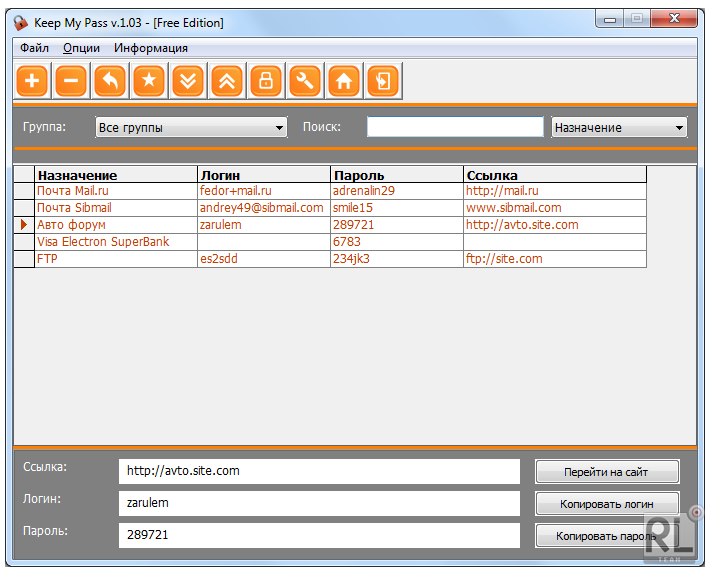Click the Логин field containing zarulem
The width and height of the screenshot is (712, 572).
pyautogui.click(x=319, y=503)
